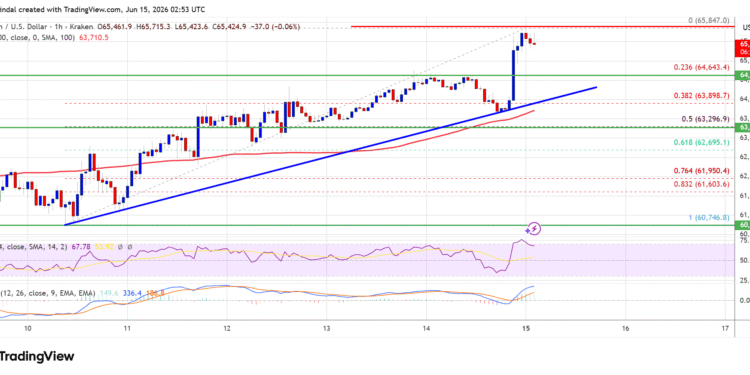Screen dimensions: 750x375
Task: Click date label 15 on time axis
Action: [526, 329]
